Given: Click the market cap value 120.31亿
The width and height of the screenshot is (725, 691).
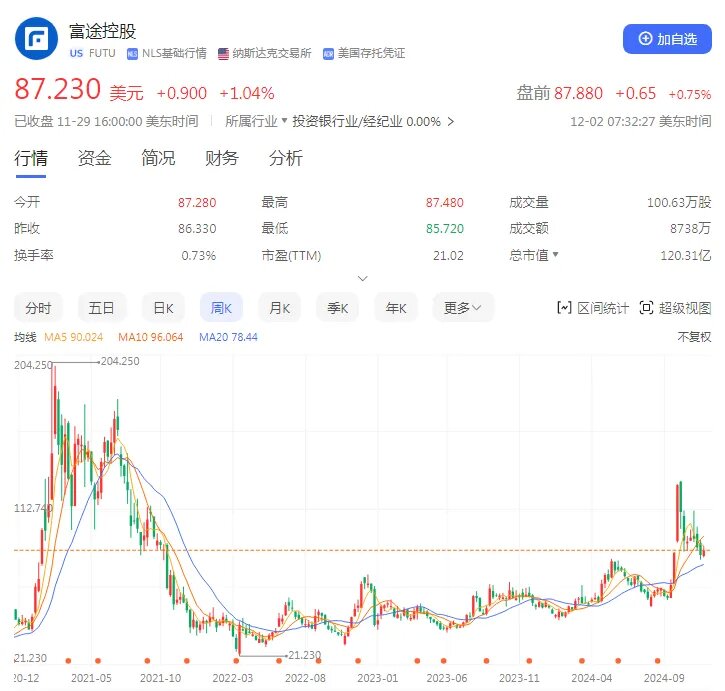Looking at the screenshot, I should tap(686, 255).
